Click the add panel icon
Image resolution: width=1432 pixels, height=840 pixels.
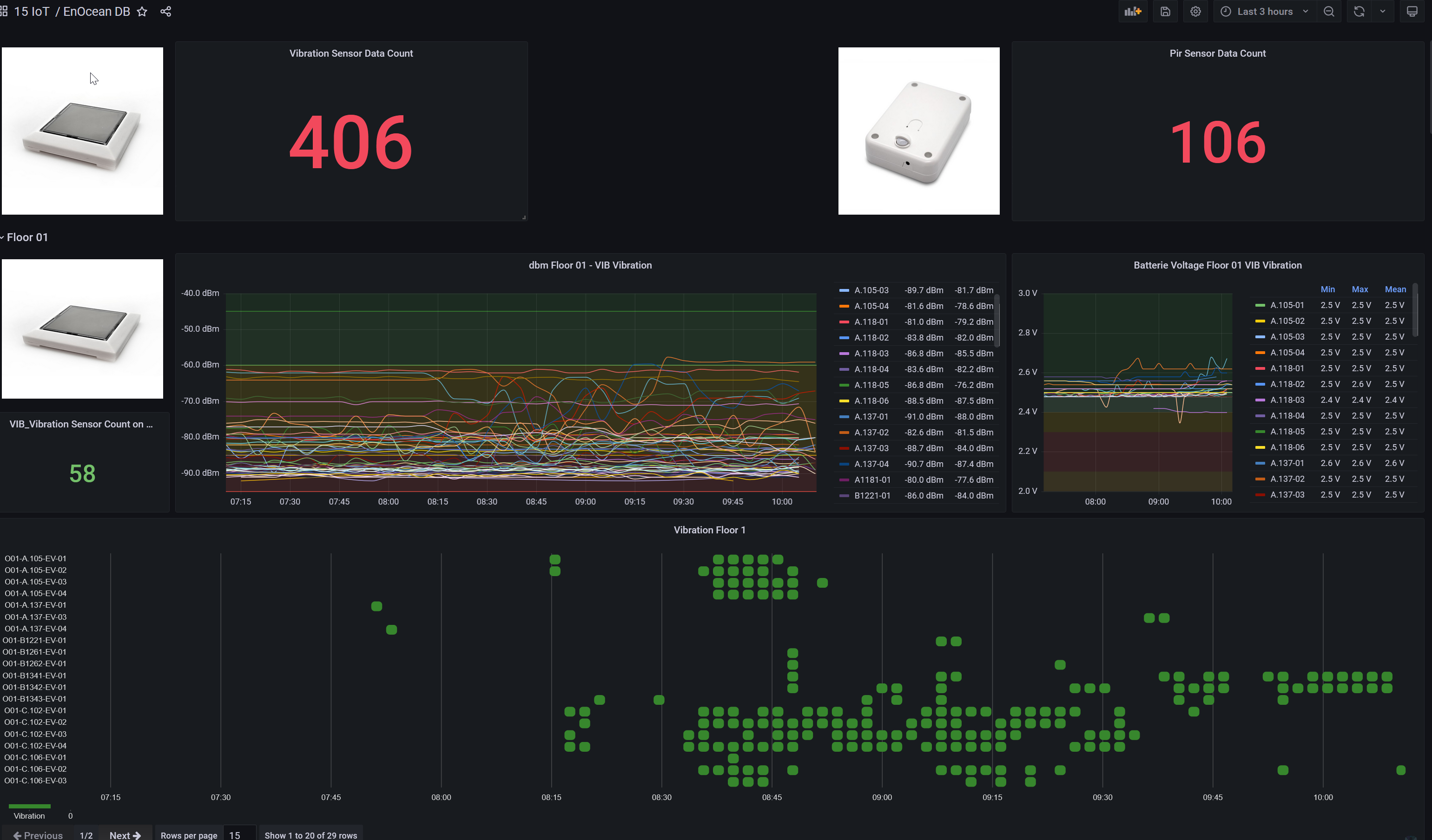[x=1133, y=11]
